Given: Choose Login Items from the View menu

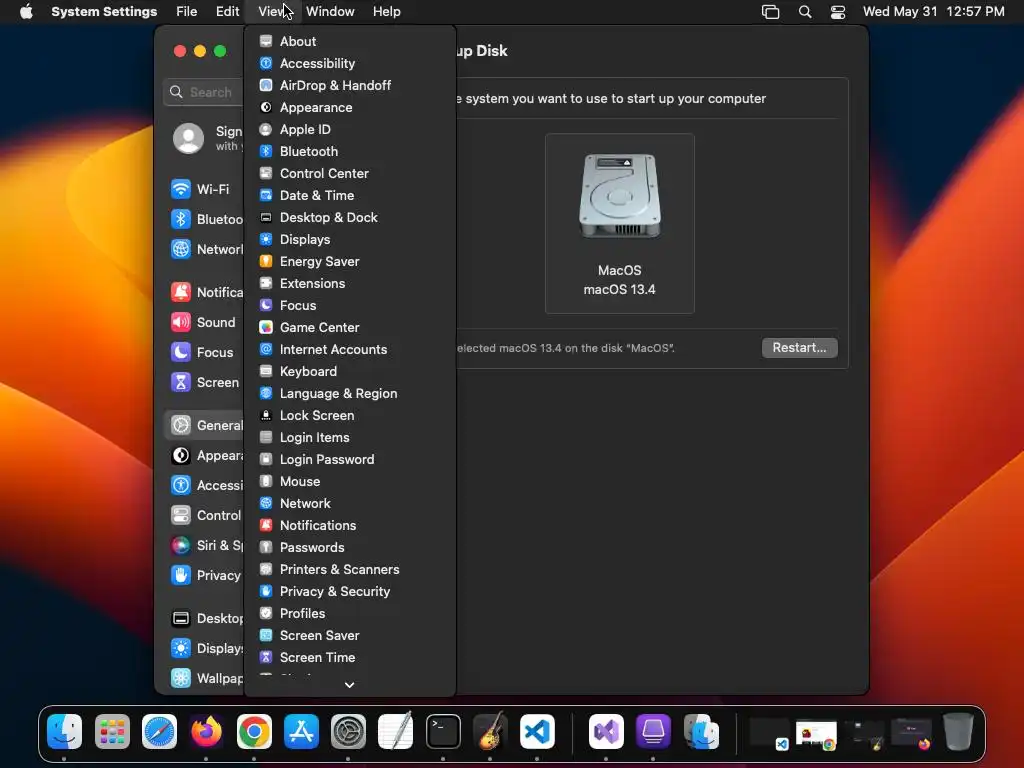Looking at the screenshot, I should pos(349,438).
